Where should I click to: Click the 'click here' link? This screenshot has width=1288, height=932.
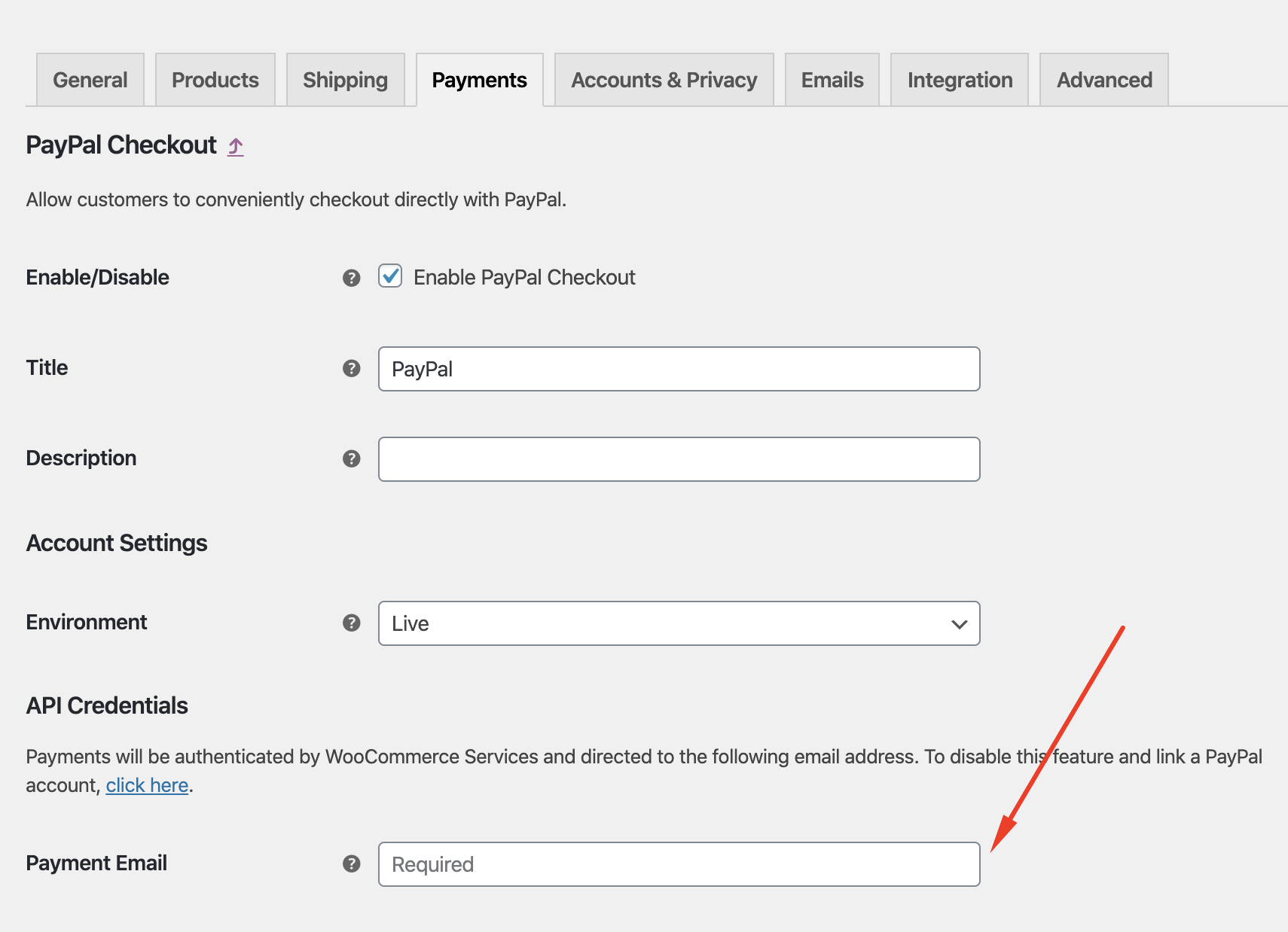point(147,784)
